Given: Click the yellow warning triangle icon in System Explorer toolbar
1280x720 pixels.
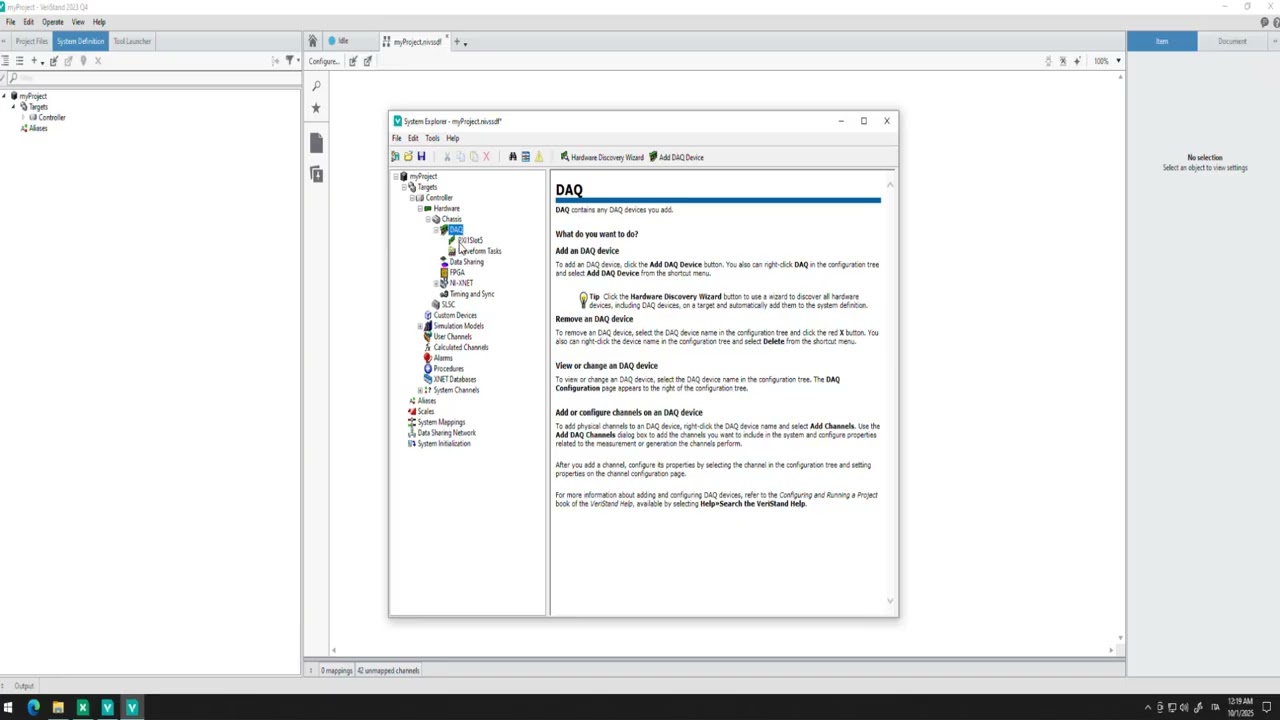Looking at the screenshot, I should 539,157.
